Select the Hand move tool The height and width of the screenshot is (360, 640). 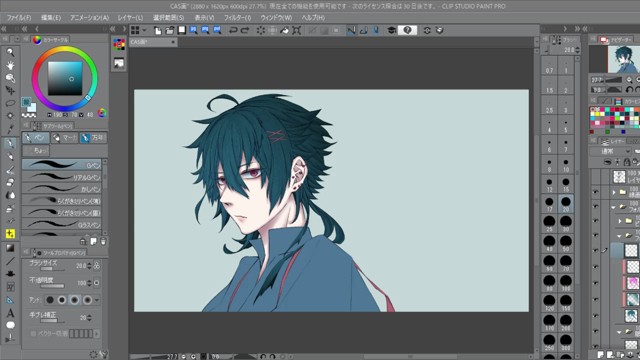pos(10,65)
